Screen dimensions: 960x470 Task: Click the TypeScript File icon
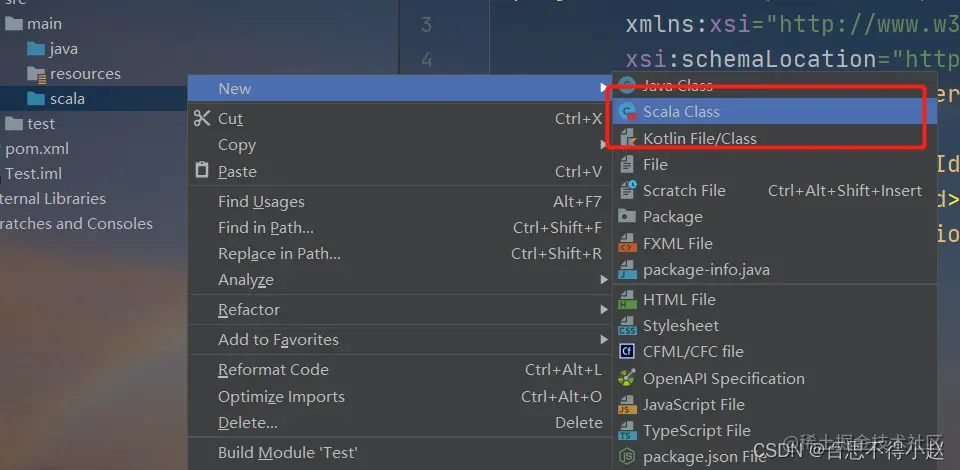point(628,431)
